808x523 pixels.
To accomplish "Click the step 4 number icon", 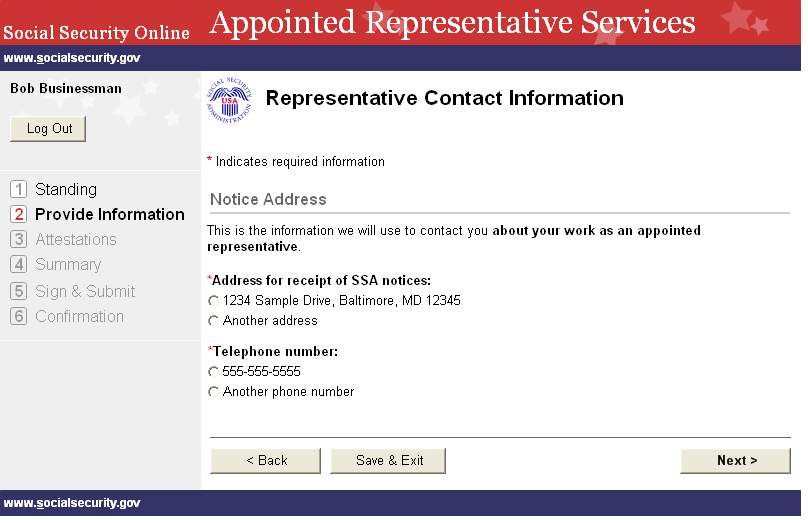I will (x=18, y=264).
